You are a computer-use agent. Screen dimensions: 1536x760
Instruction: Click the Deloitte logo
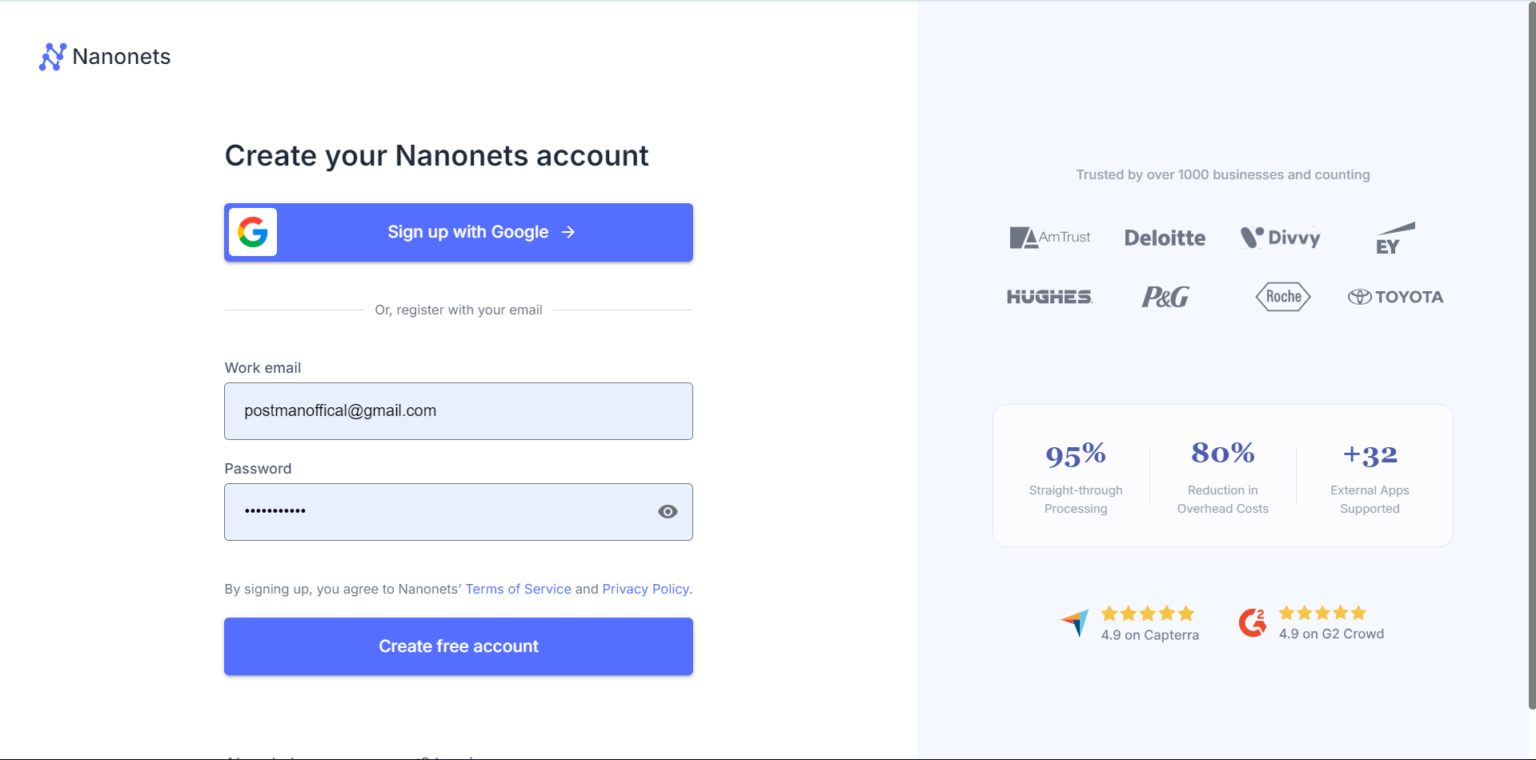1164,238
